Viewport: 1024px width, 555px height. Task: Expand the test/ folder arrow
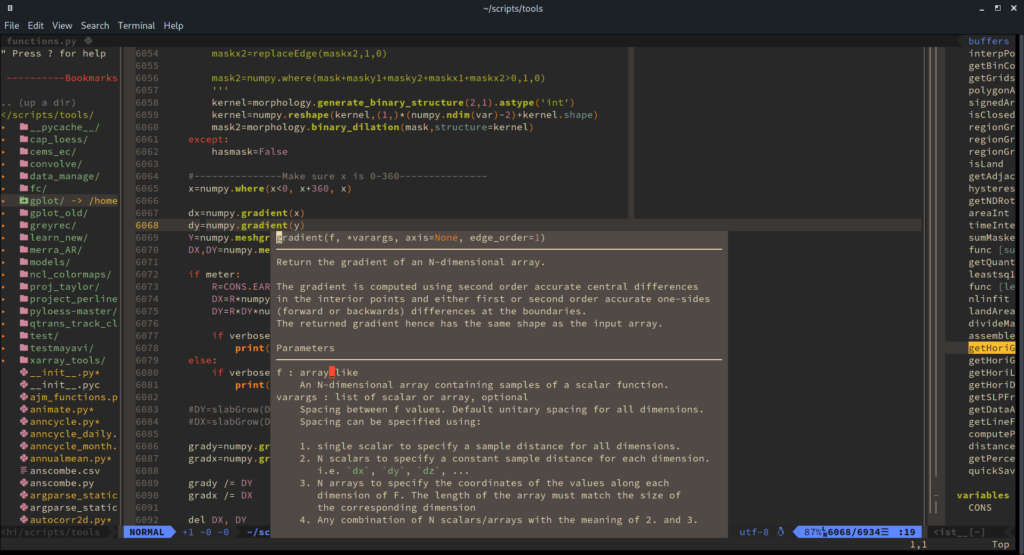click(4, 336)
